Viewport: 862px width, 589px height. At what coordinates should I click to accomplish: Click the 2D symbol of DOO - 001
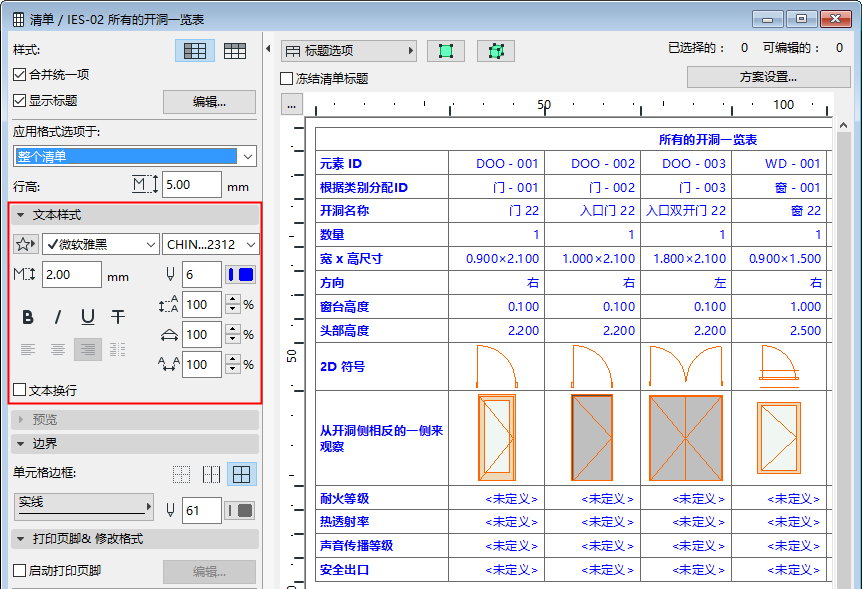(x=496, y=366)
